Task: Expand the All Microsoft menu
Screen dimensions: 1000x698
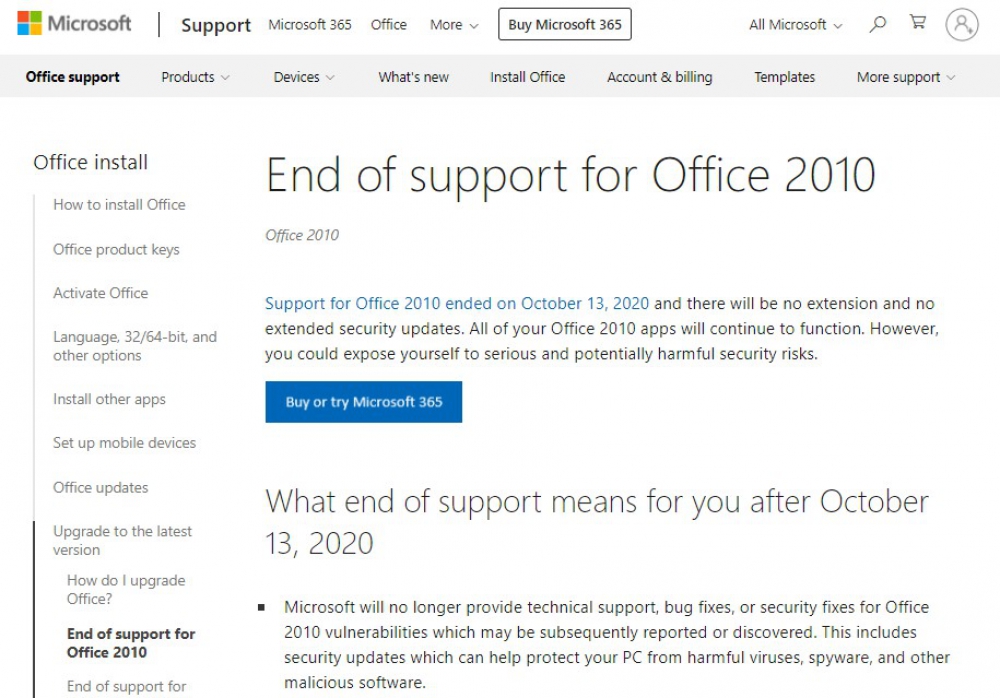Action: point(795,25)
